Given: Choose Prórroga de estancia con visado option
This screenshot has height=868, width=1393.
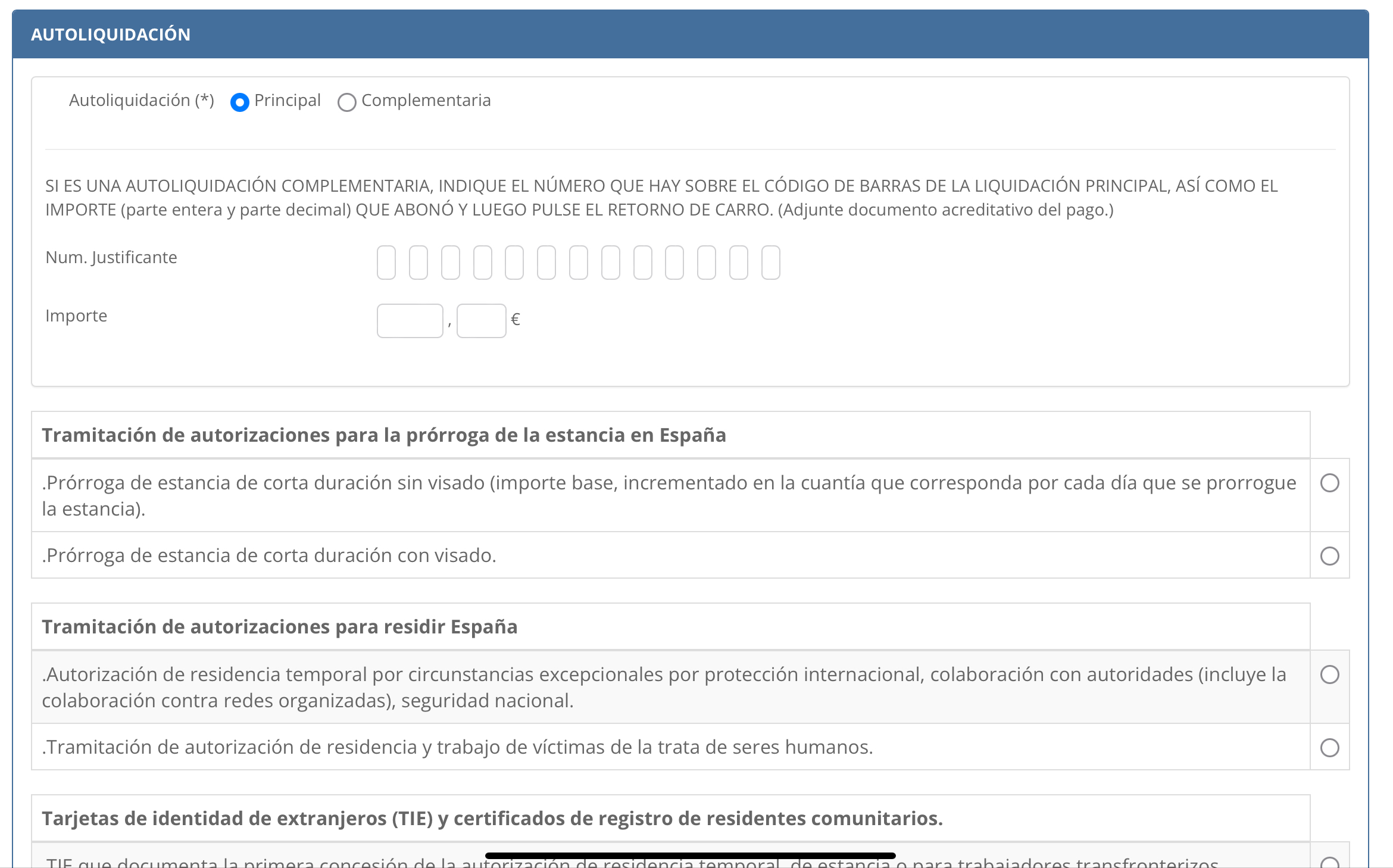Looking at the screenshot, I should pos(1329,556).
